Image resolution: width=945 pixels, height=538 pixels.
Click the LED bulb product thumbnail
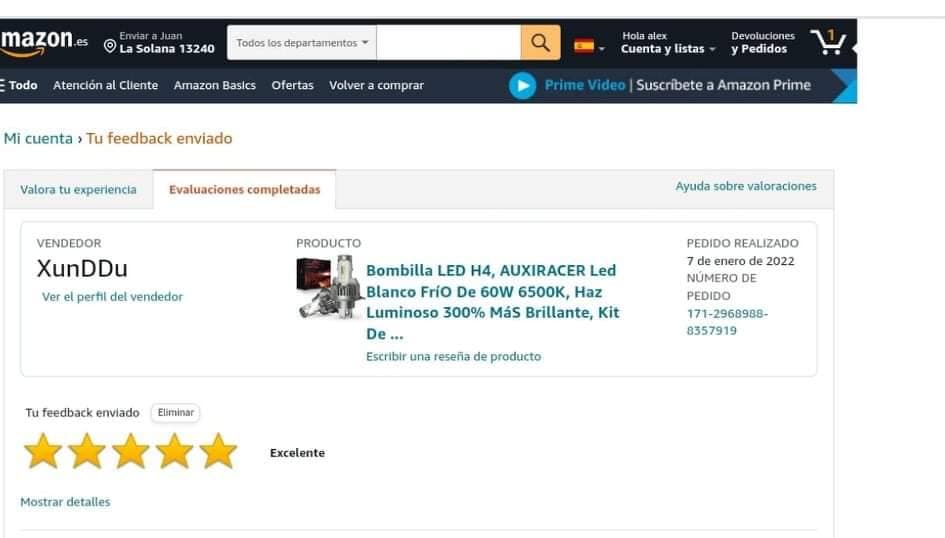click(330, 287)
